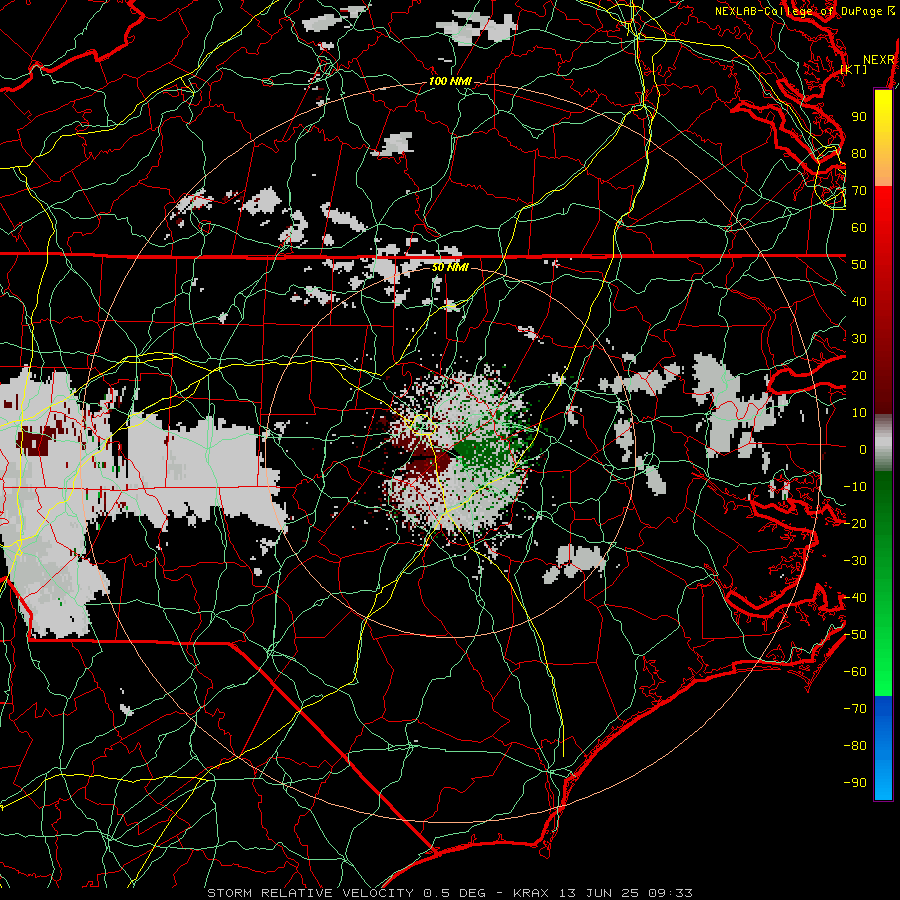Click the -20 value on the velocity scale
The height and width of the screenshot is (900, 900).
(x=855, y=523)
